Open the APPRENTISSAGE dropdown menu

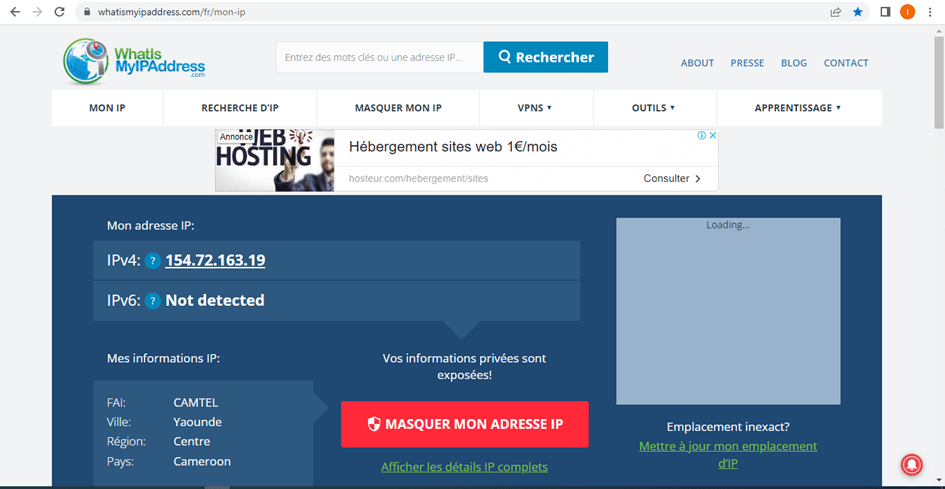797,108
